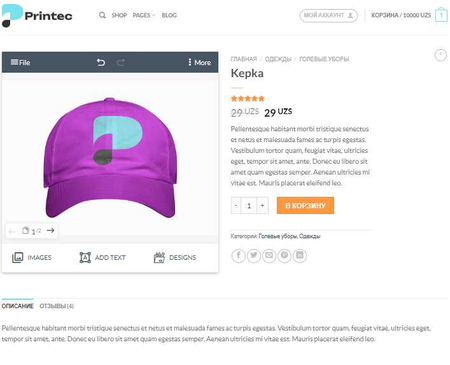Viewport: 450px width, 365px height.
Task: Open the Designs library
Action: 175,258
